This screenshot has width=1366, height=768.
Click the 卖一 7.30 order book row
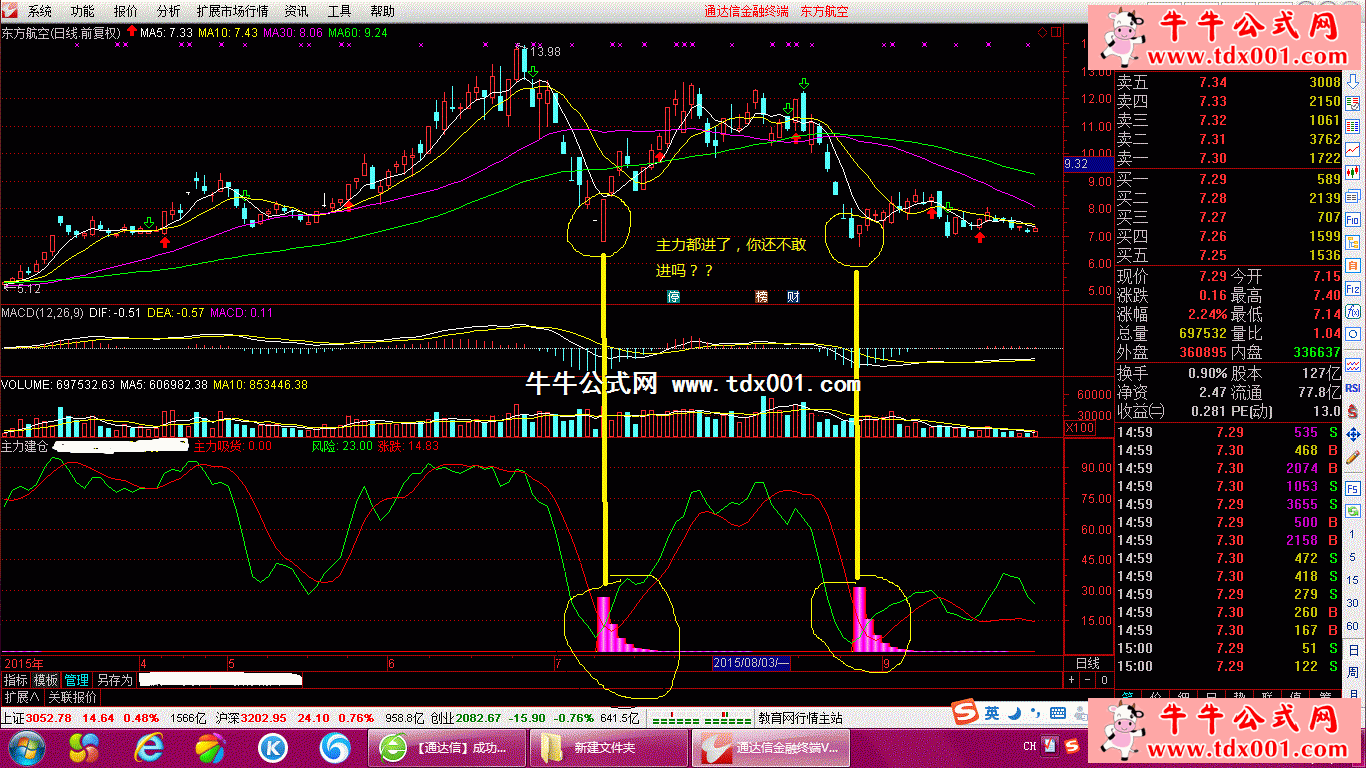[1228, 158]
